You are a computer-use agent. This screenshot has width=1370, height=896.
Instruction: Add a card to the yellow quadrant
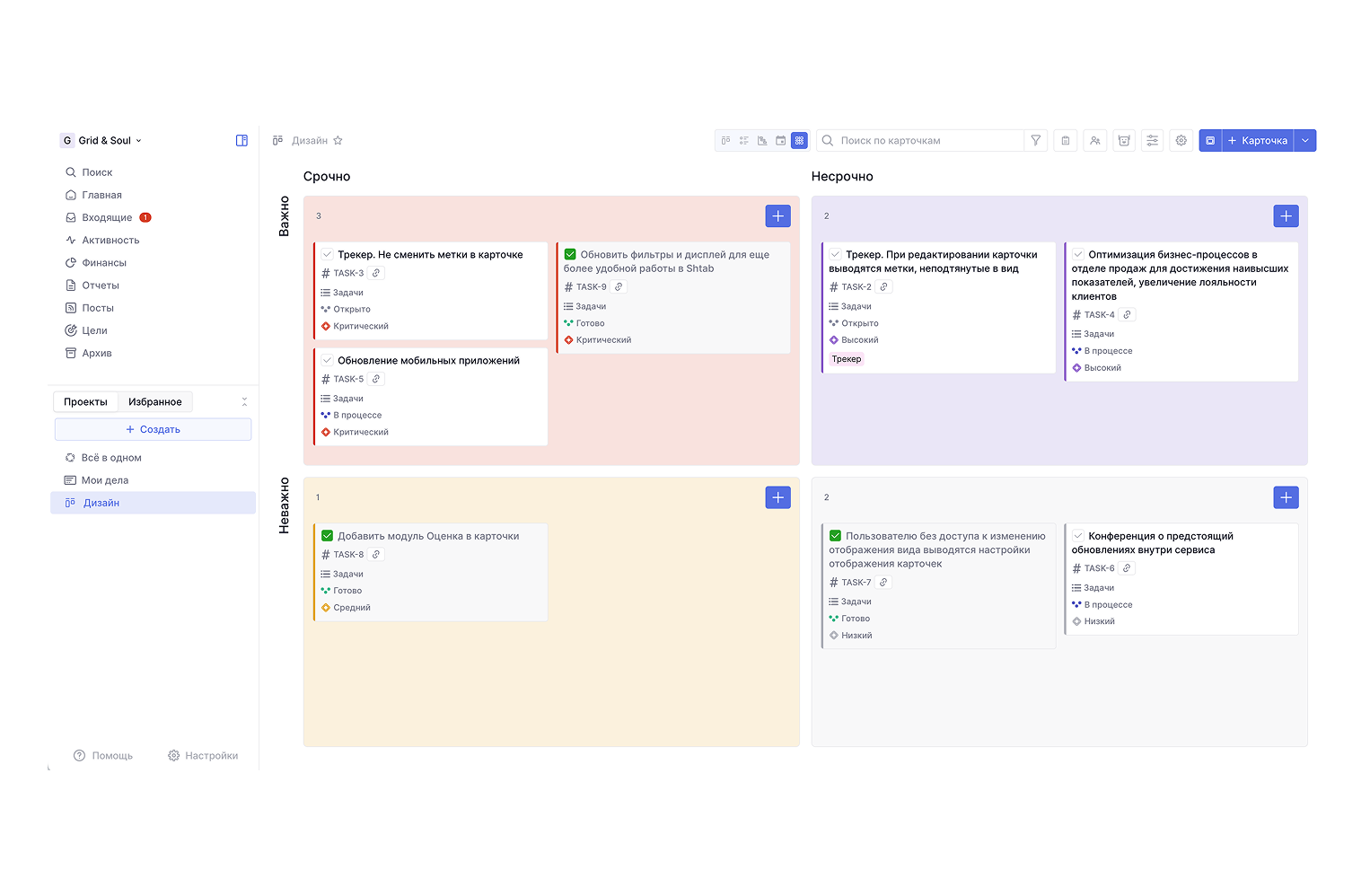[x=777, y=497]
